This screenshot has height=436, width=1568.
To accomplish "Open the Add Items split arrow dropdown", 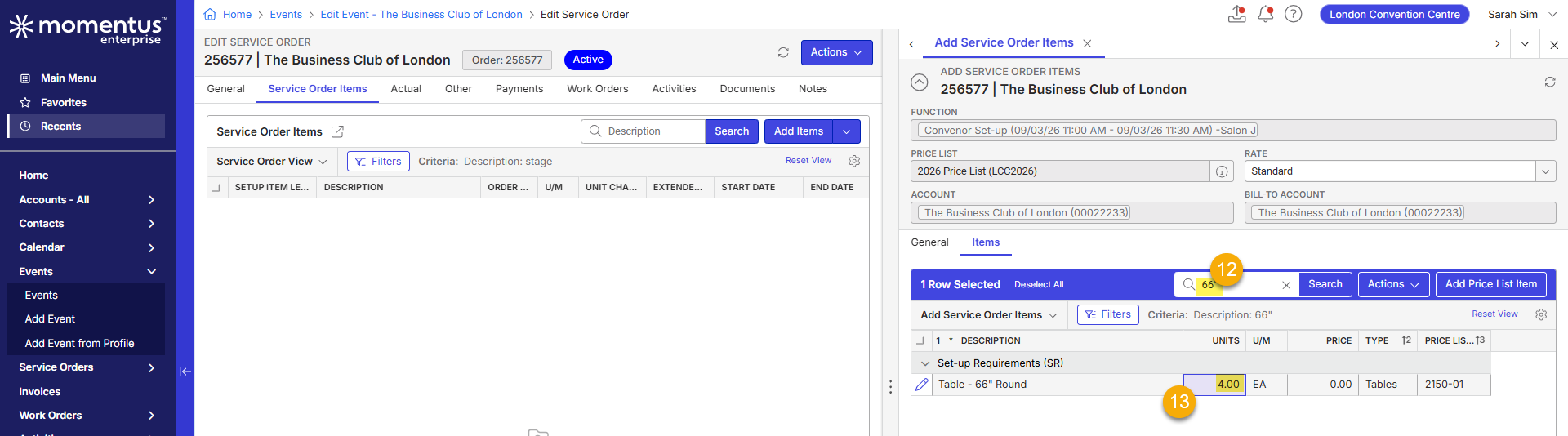I will [x=847, y=131].
